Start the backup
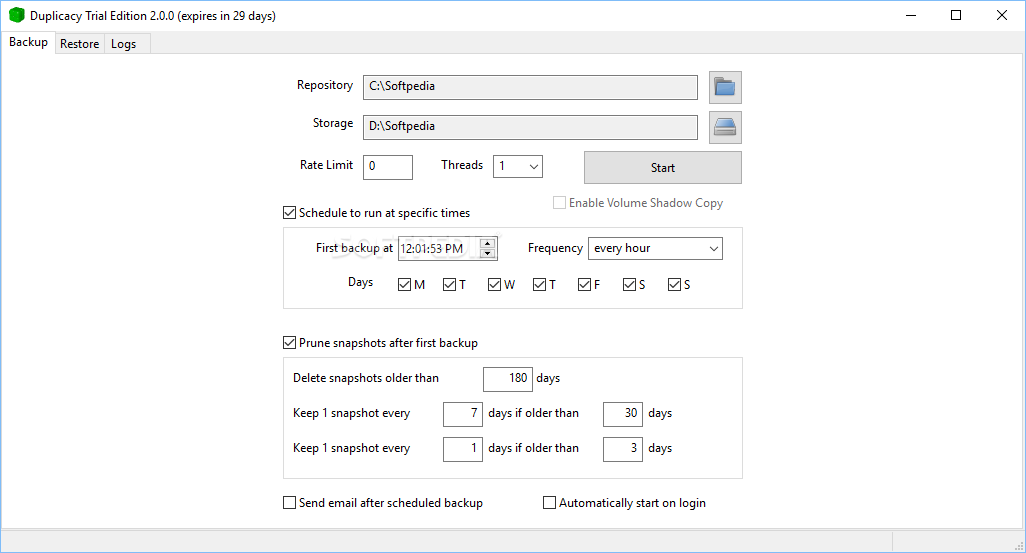The height and width of the screenshot is (553, 1026). coord(662,168)
